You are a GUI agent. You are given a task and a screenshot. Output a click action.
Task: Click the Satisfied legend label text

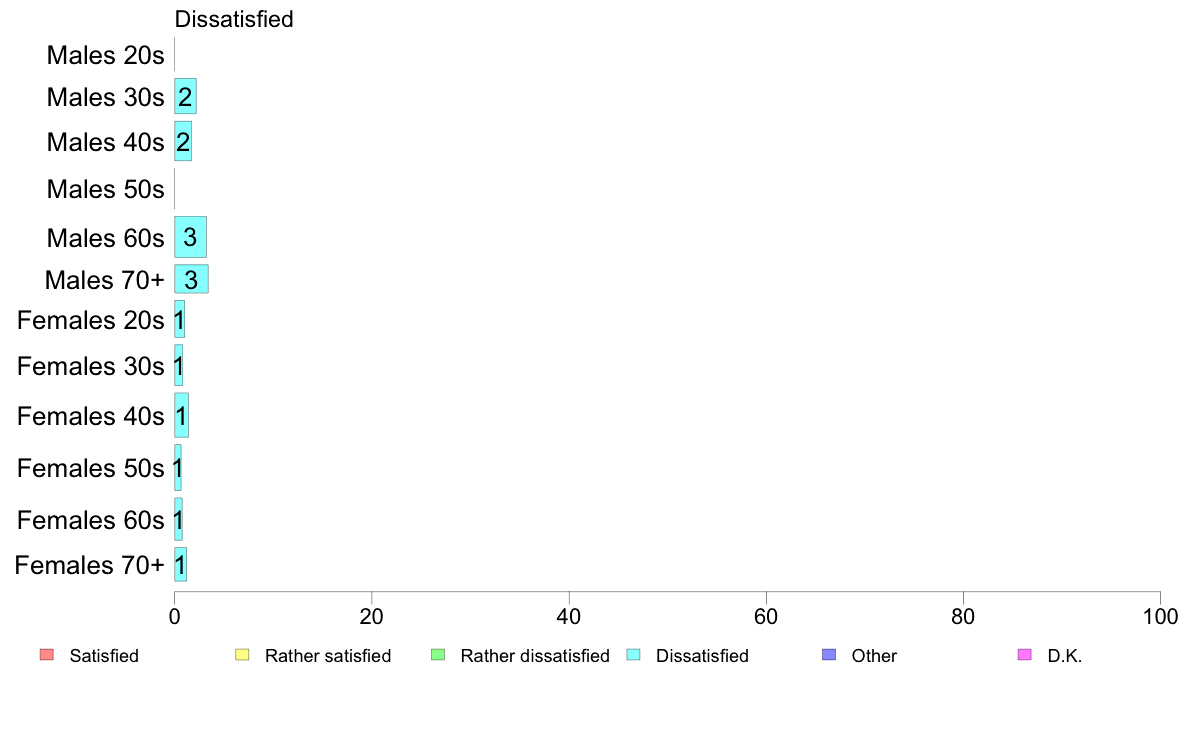pyautogui.click(x=104, y=656)
